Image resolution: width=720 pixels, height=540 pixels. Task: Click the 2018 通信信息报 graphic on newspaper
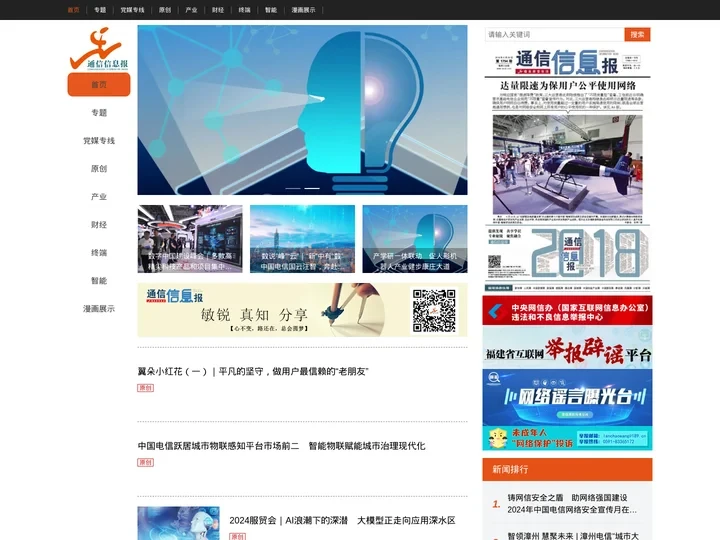(588, 253)
